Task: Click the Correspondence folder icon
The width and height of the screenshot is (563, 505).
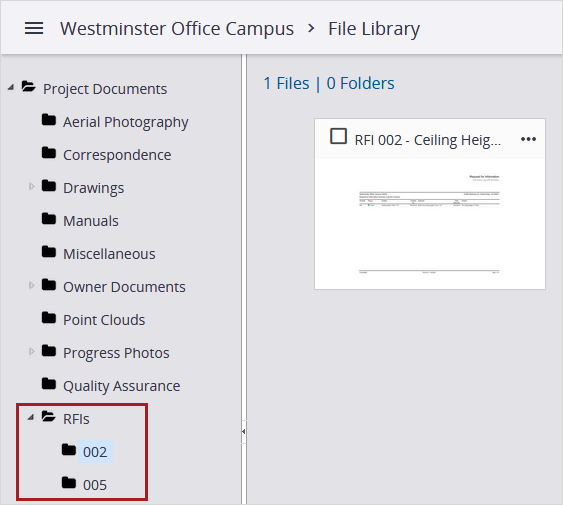Action: click(x=48, y=153)
